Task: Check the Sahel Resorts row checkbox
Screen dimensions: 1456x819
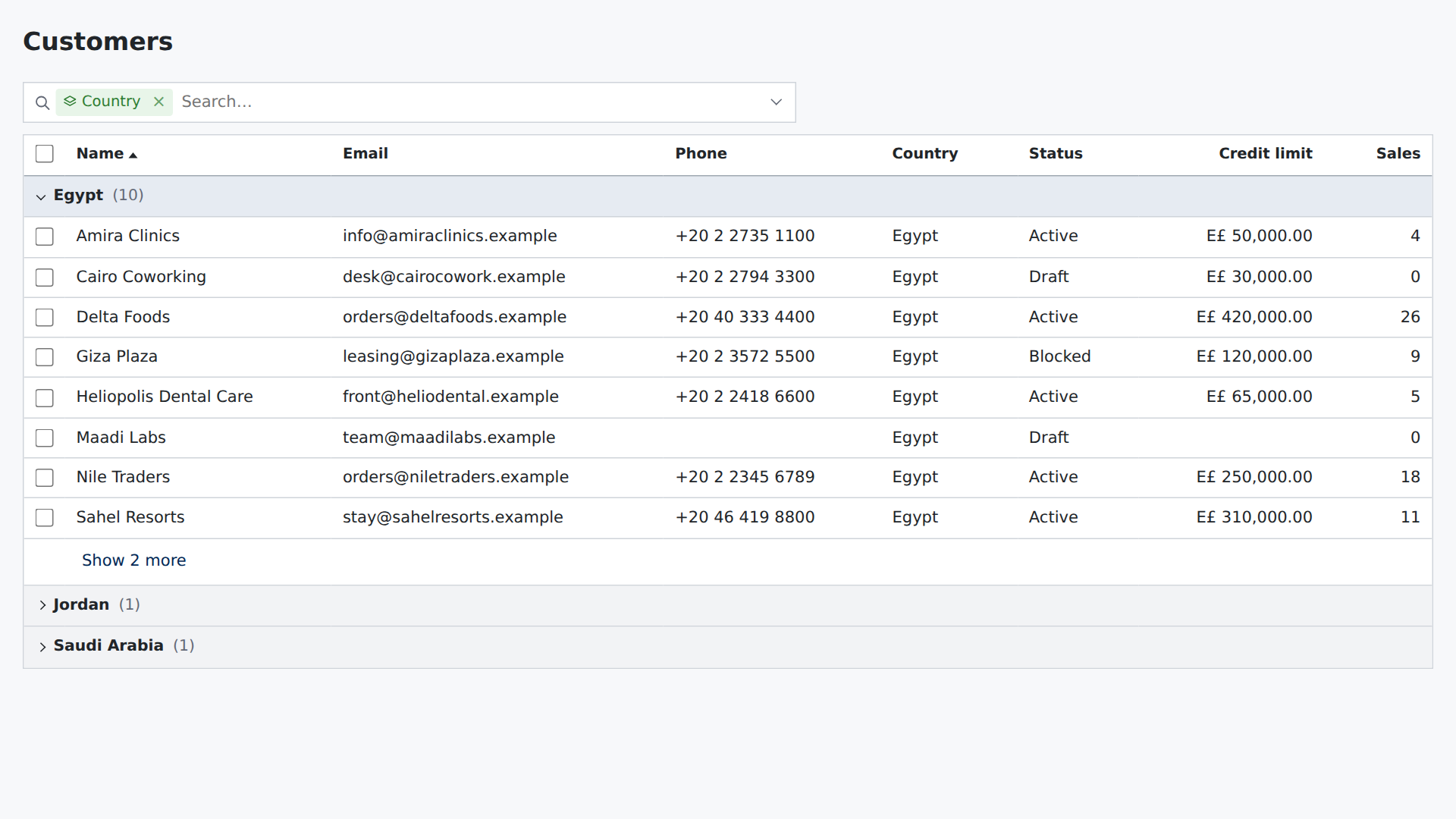Action: pyautogui.click(x=45, y=518)
